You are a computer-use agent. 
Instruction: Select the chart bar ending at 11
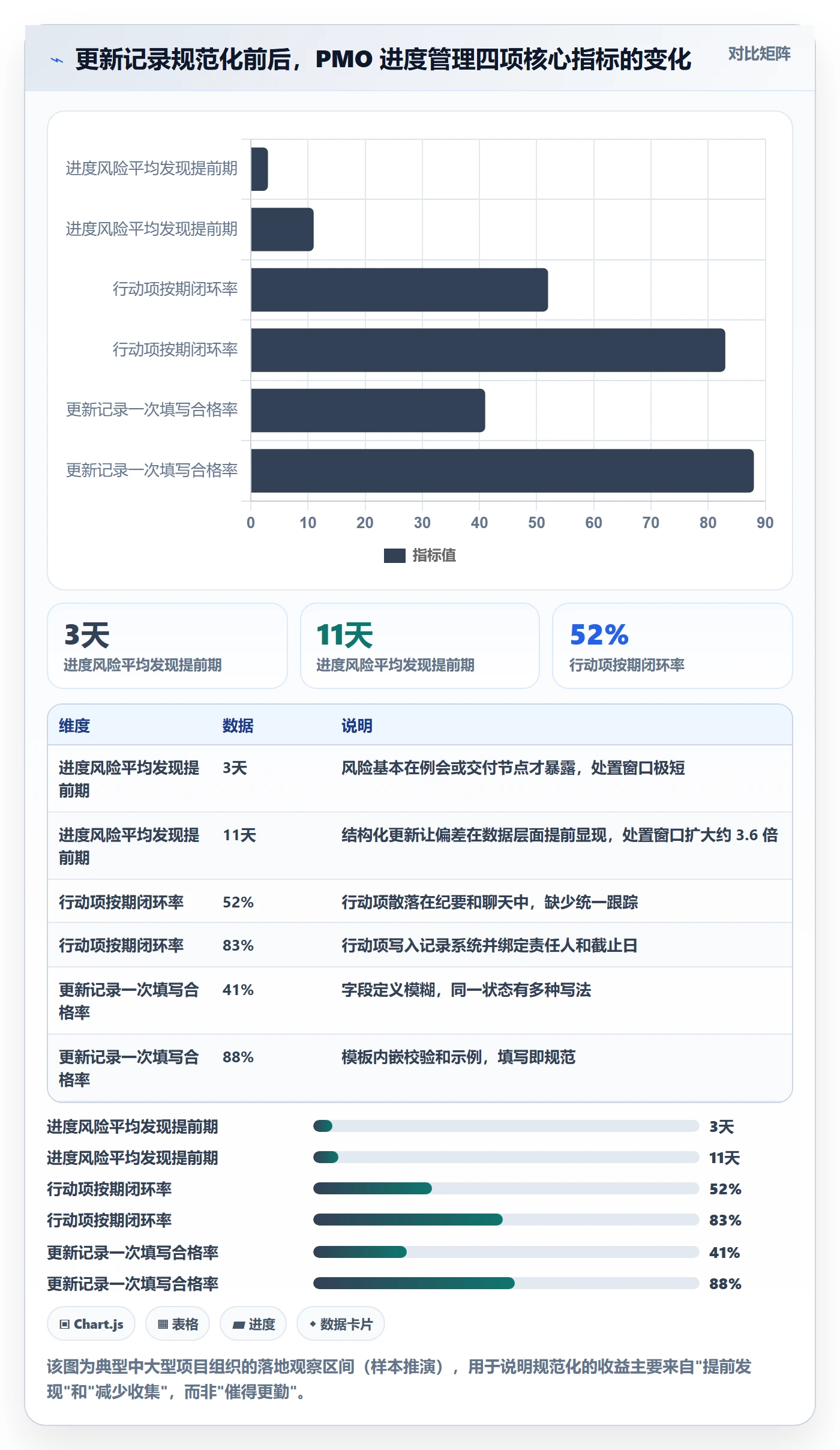coord(282,230)
